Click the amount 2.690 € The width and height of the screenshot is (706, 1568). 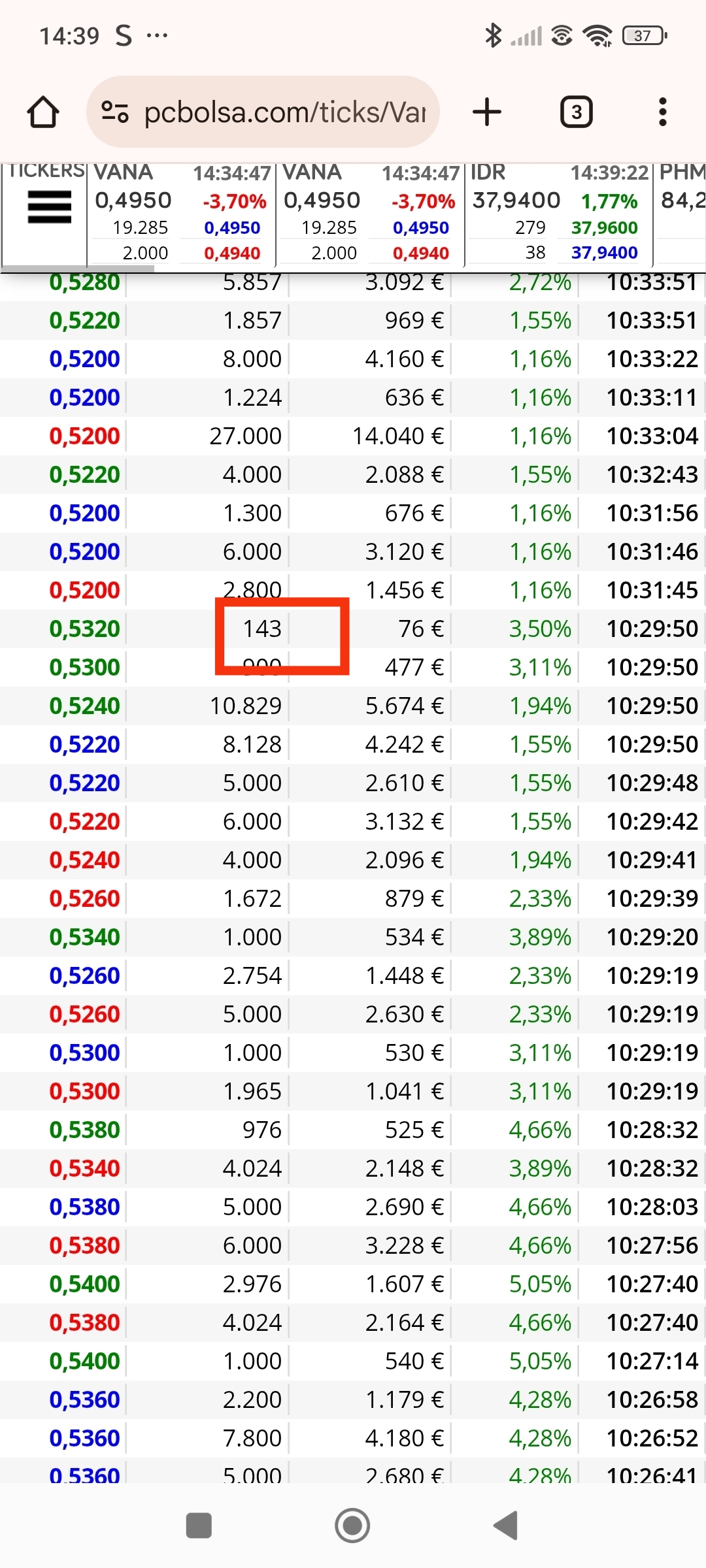pos(405,1207)
